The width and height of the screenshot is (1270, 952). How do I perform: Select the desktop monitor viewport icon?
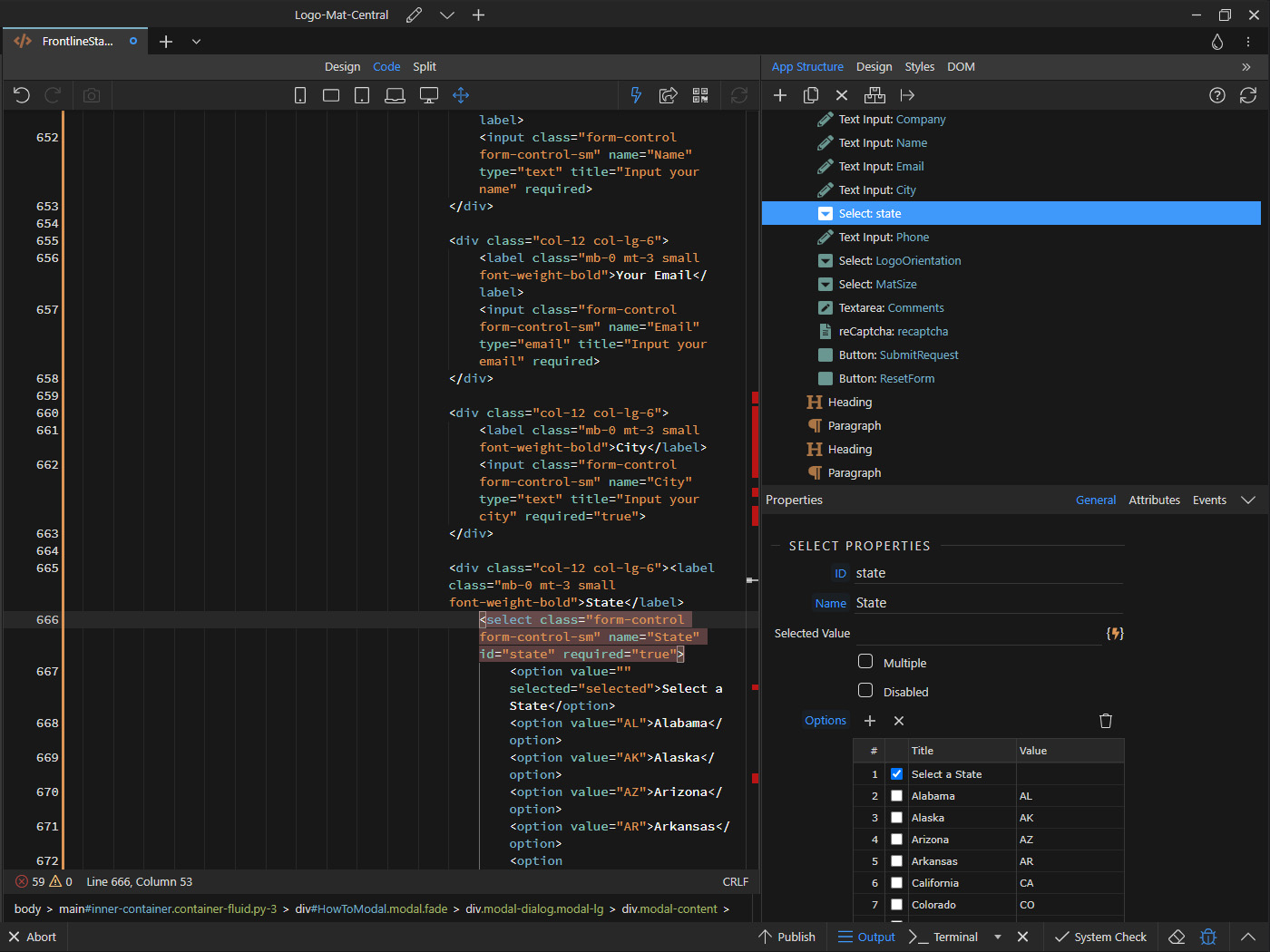[429, 95]
